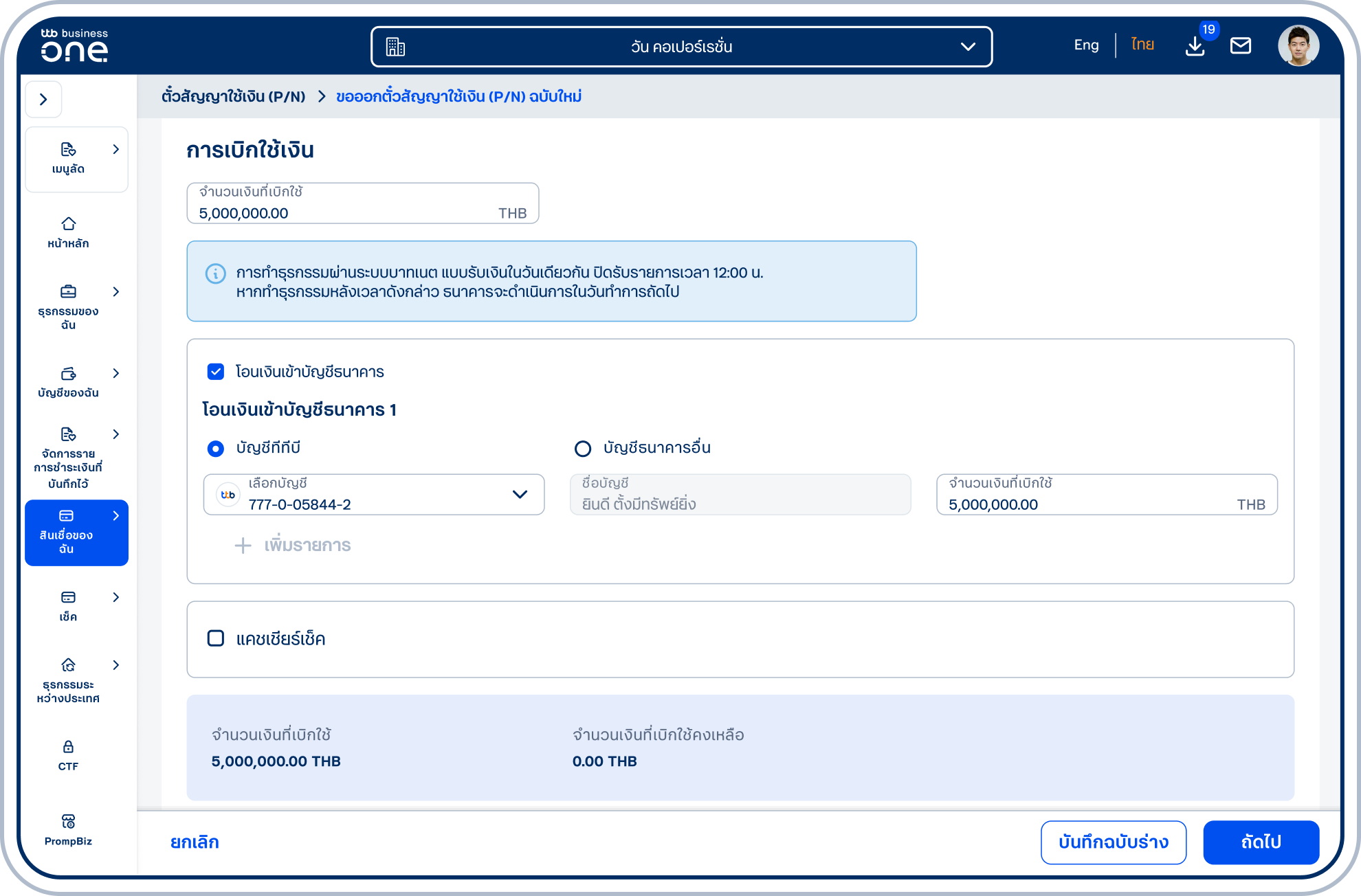Screen dimensions: 1361x896
Task: Open the download notifications icon
Action: (x=1195, y=46)
